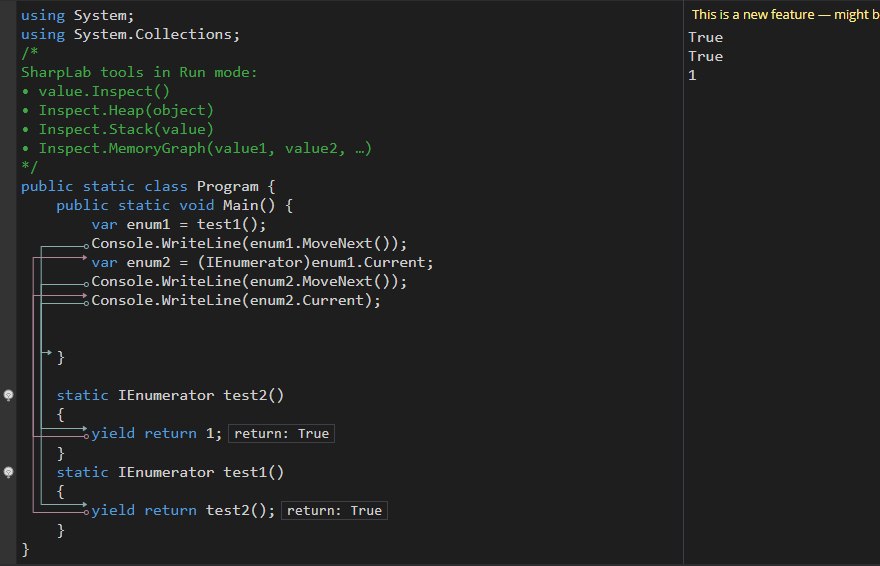Click the lightbulb icon beside test1 method
This screenshot has height=566, width=880.
(9, 472)
